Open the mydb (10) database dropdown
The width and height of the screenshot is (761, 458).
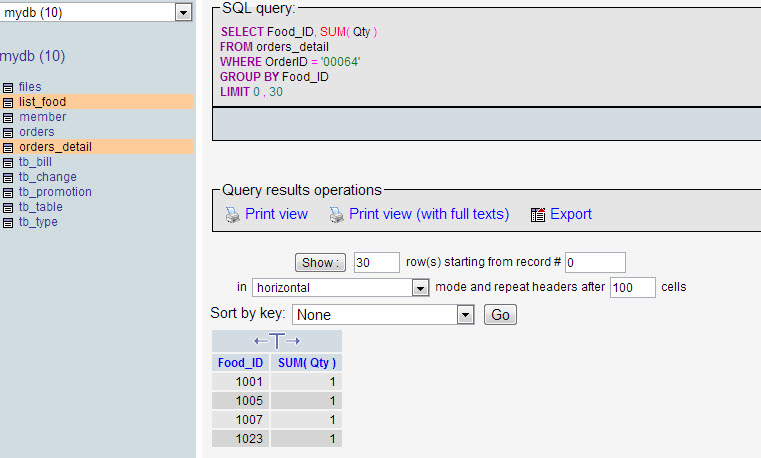[x=183, y=13]
